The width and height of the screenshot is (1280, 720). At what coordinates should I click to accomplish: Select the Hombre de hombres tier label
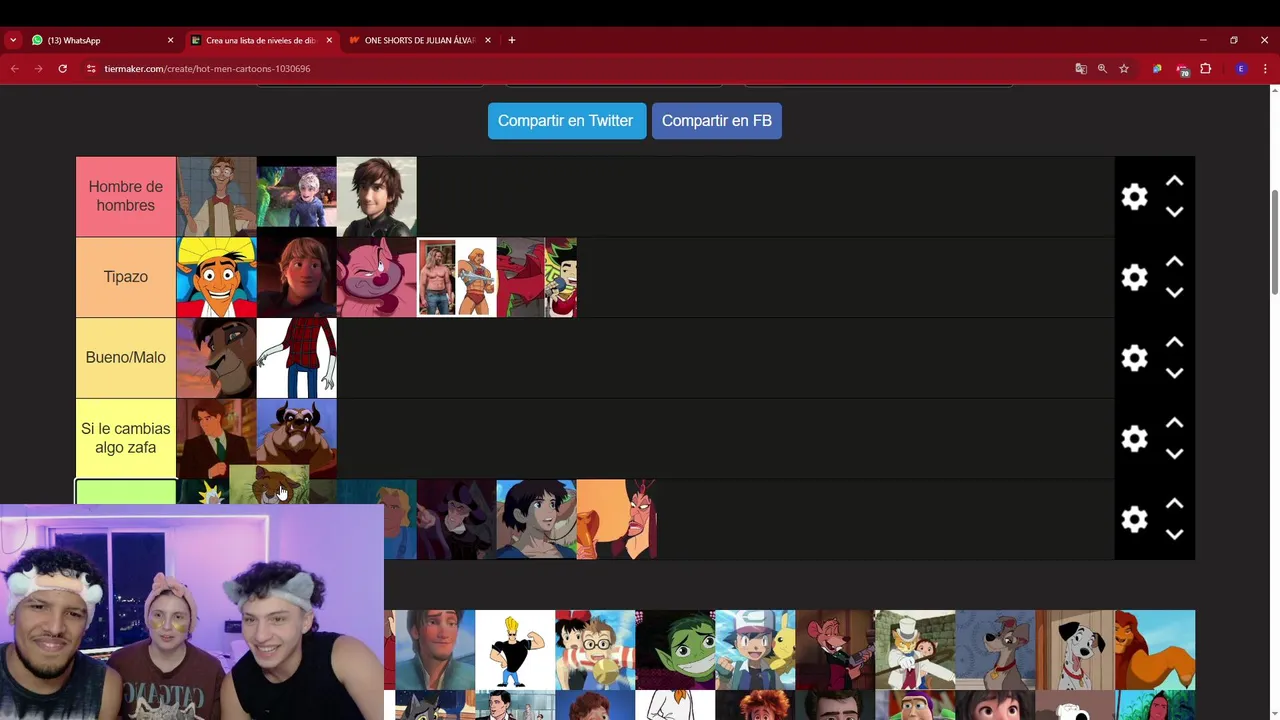click(x=126, y=196)
